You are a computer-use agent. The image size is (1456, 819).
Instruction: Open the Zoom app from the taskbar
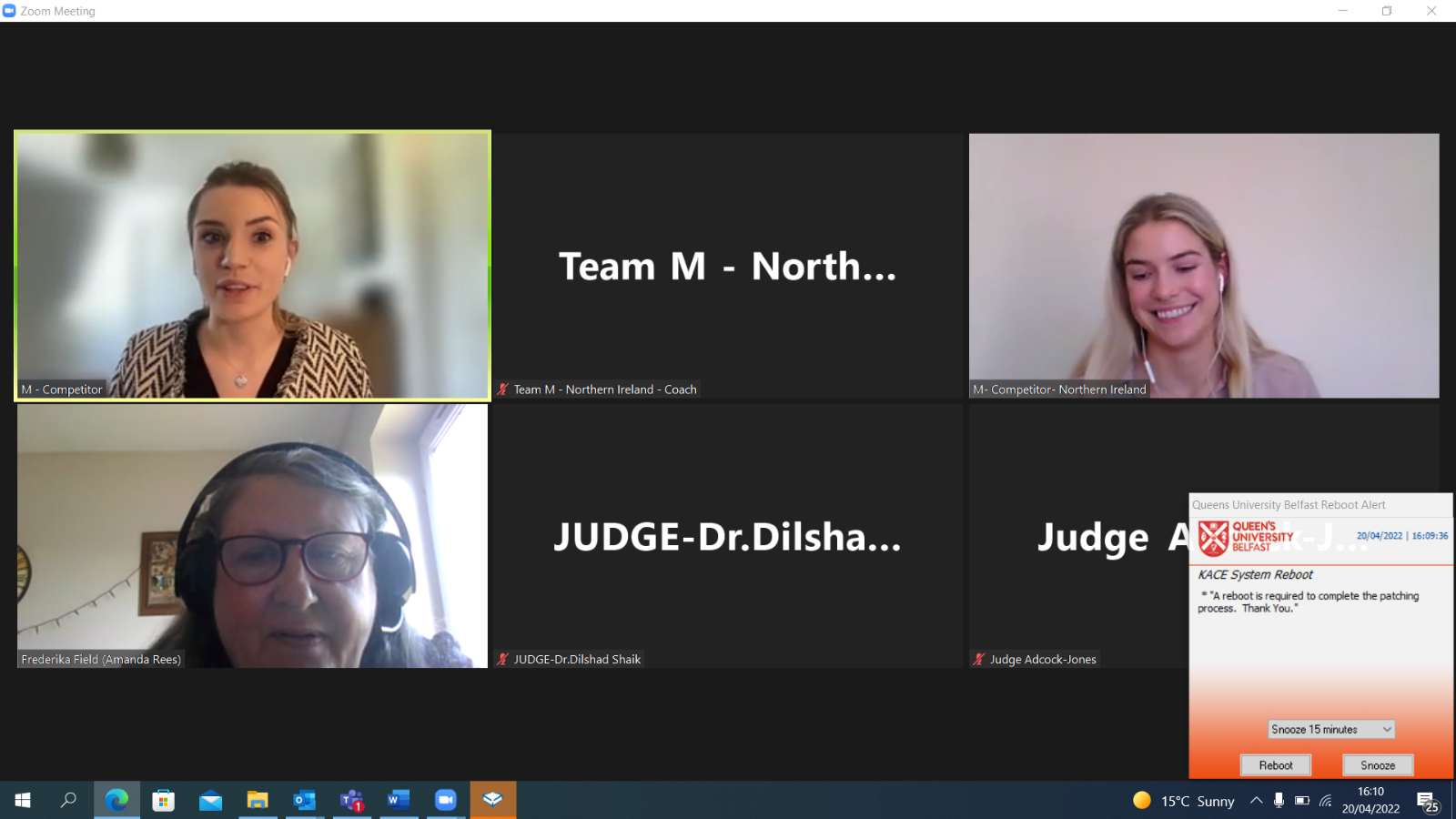coord(445,800)
